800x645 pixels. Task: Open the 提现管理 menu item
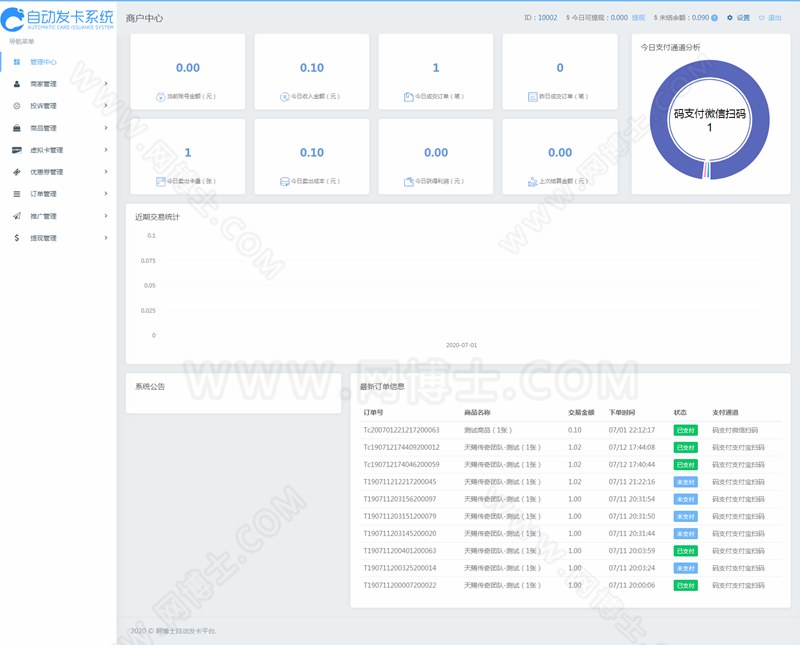[x=58, y=238]
